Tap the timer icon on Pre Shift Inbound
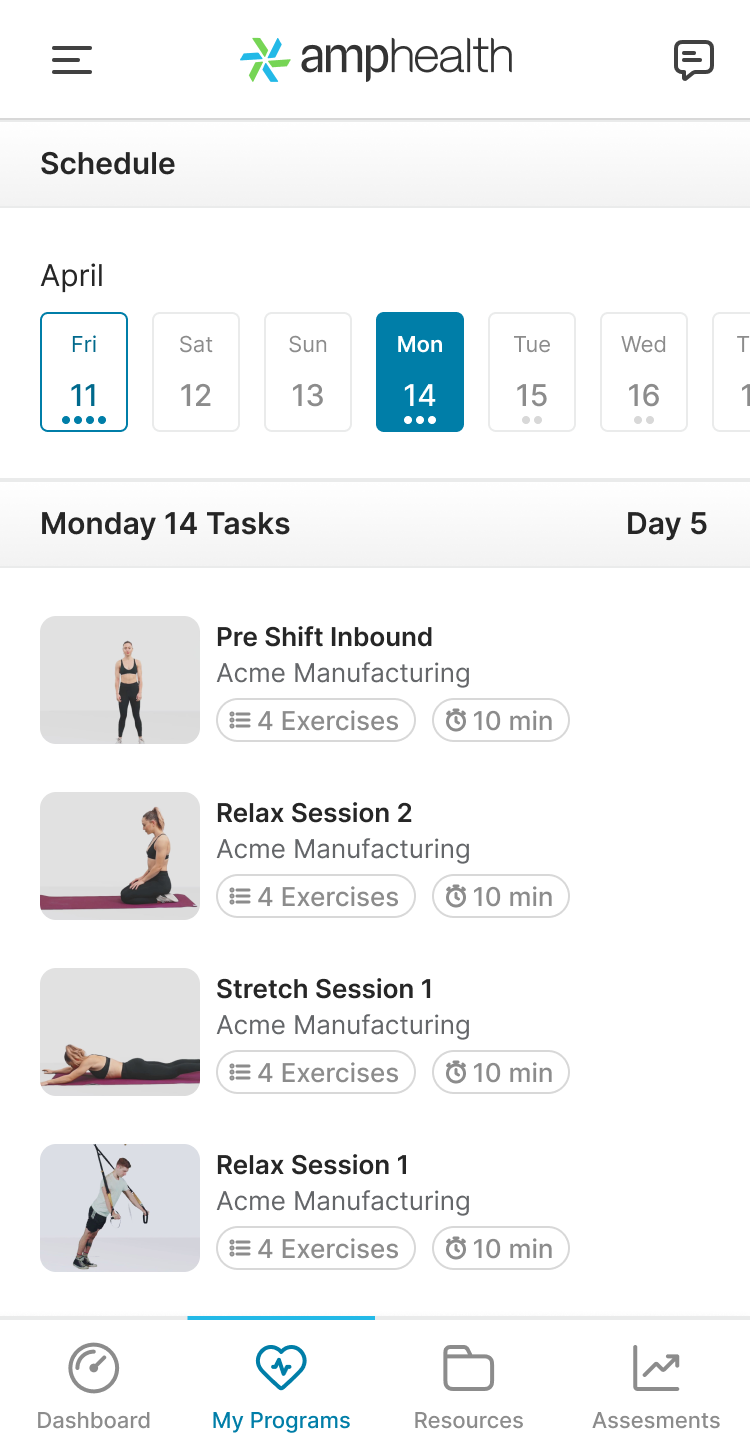The width and height of the screenshot is (750, 1452). (x=456, y=721)
